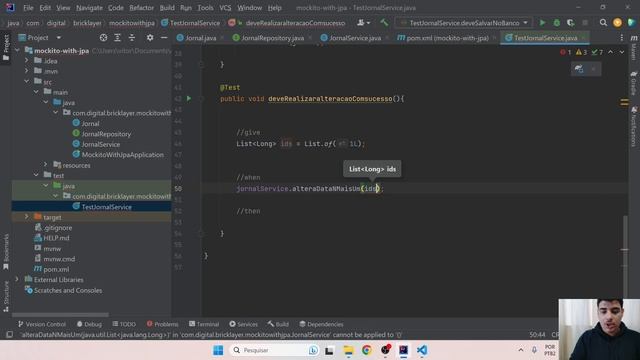Click the Windows taskbar search box
Viewport: 640px width, 360px height.
(x=274, y=350)
